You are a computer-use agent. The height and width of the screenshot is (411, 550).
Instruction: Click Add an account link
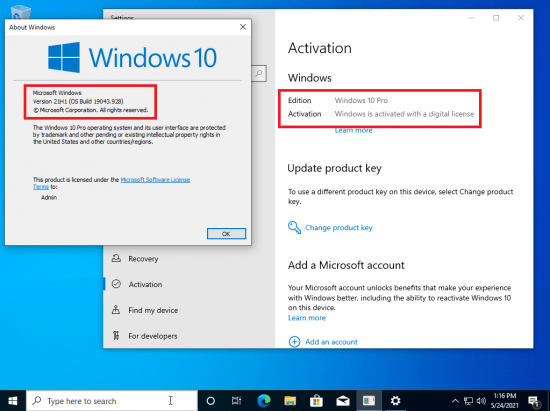pyautogui.click(x=331, y=342)
